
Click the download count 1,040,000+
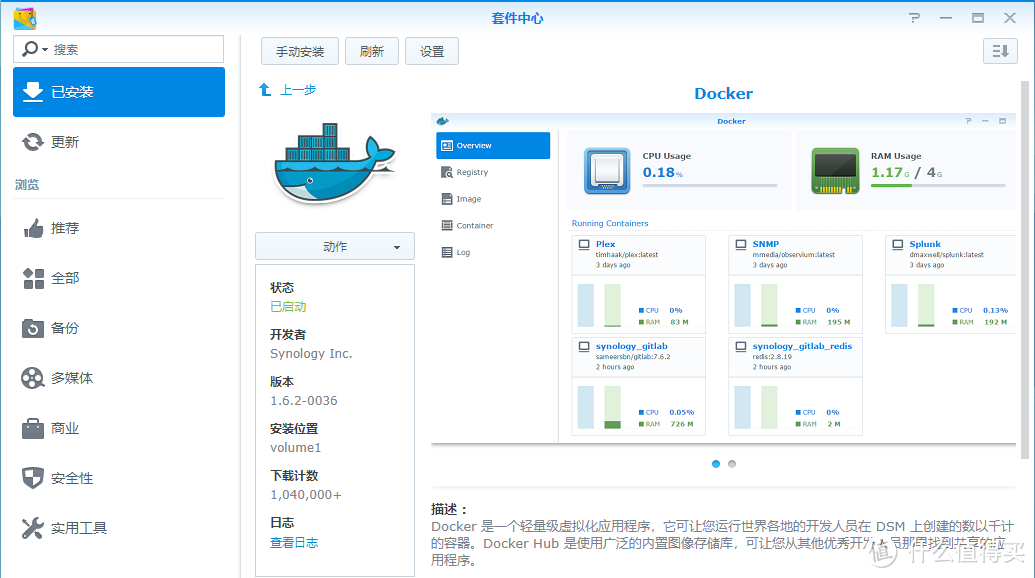click(306, 495)
